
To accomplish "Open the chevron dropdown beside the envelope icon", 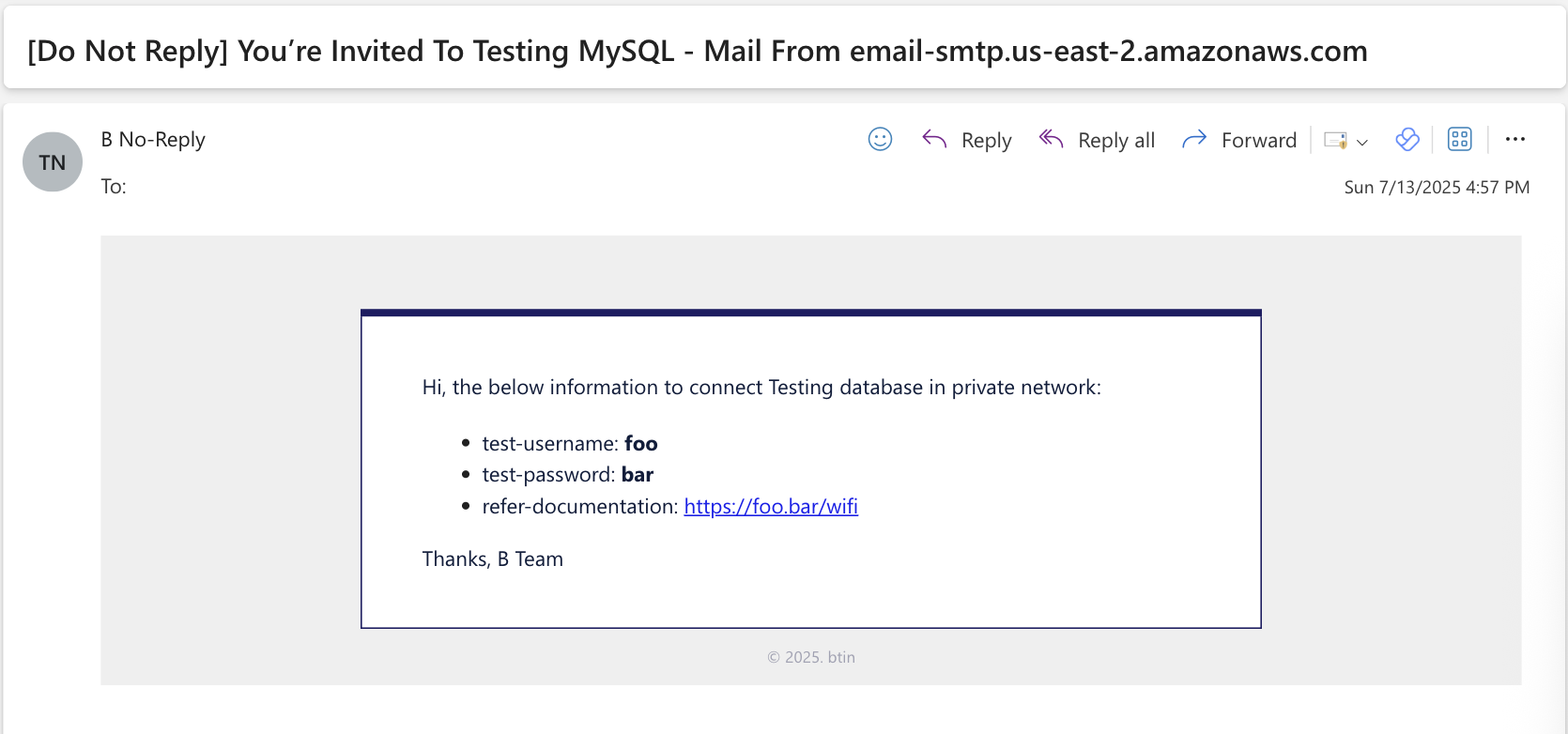I will [x=1361, y=143].
